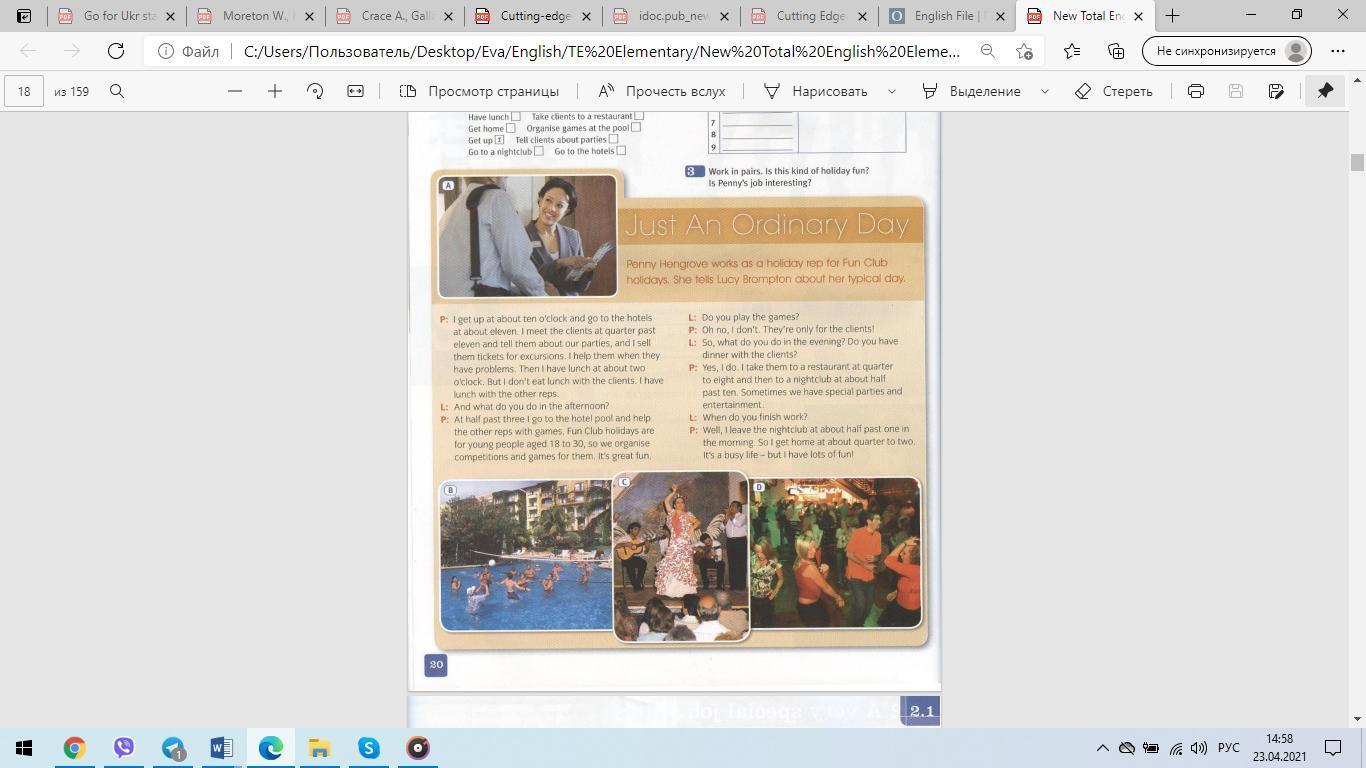Viewport: 1366px width, 768px height.
Task: Click the heading Just An Ordinary Day
Action: coord(766,225)
